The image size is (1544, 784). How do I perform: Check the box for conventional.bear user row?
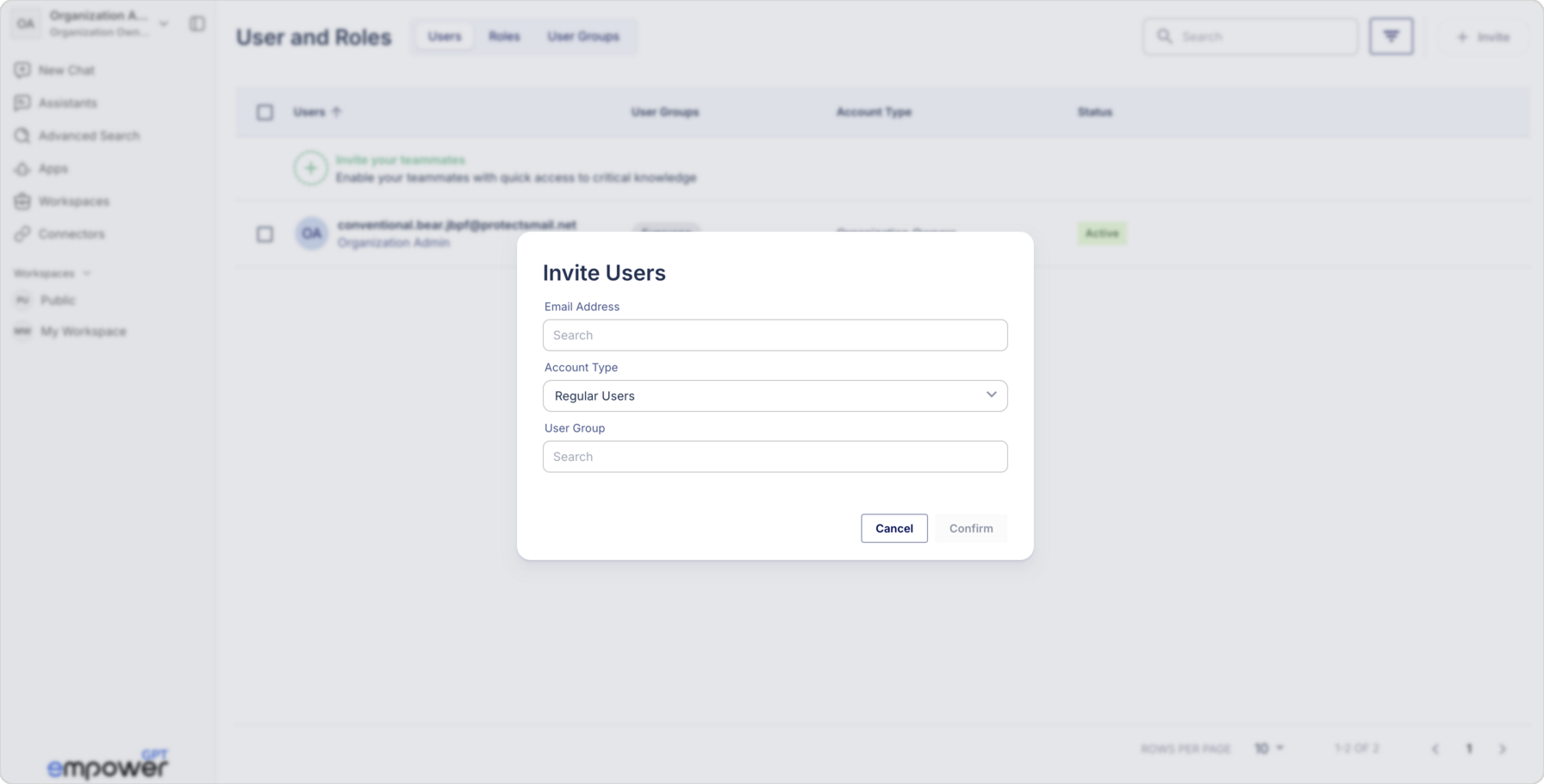265,233
